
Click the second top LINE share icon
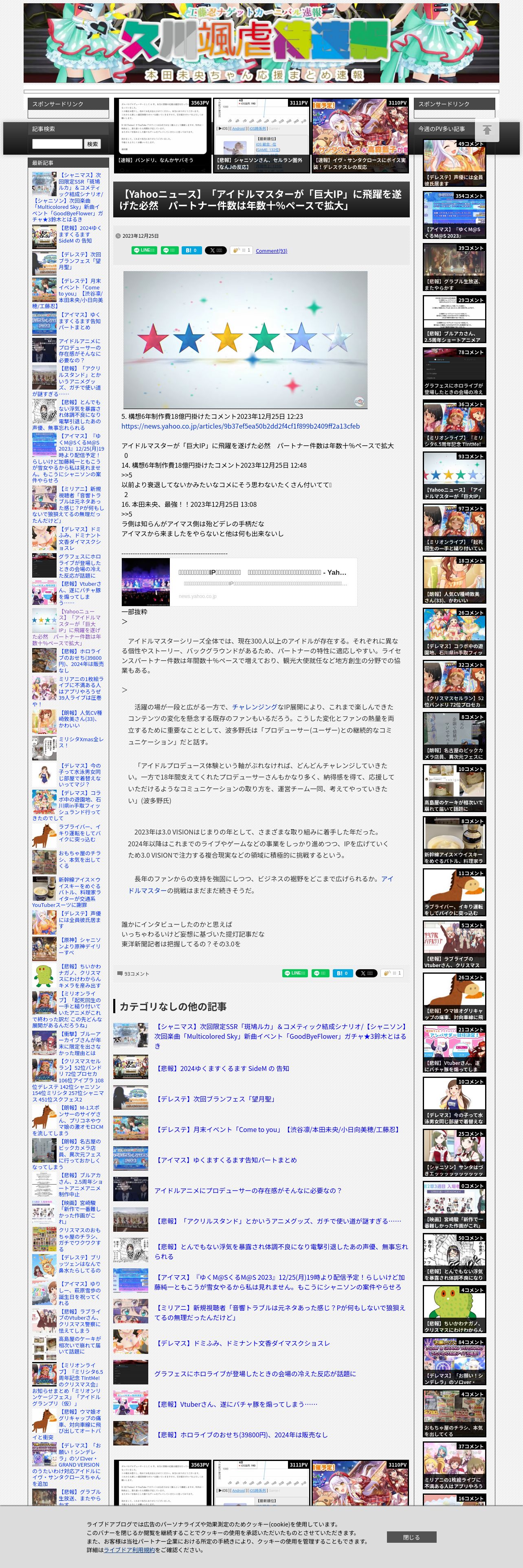pyautogui.click(x=169, y=250)
